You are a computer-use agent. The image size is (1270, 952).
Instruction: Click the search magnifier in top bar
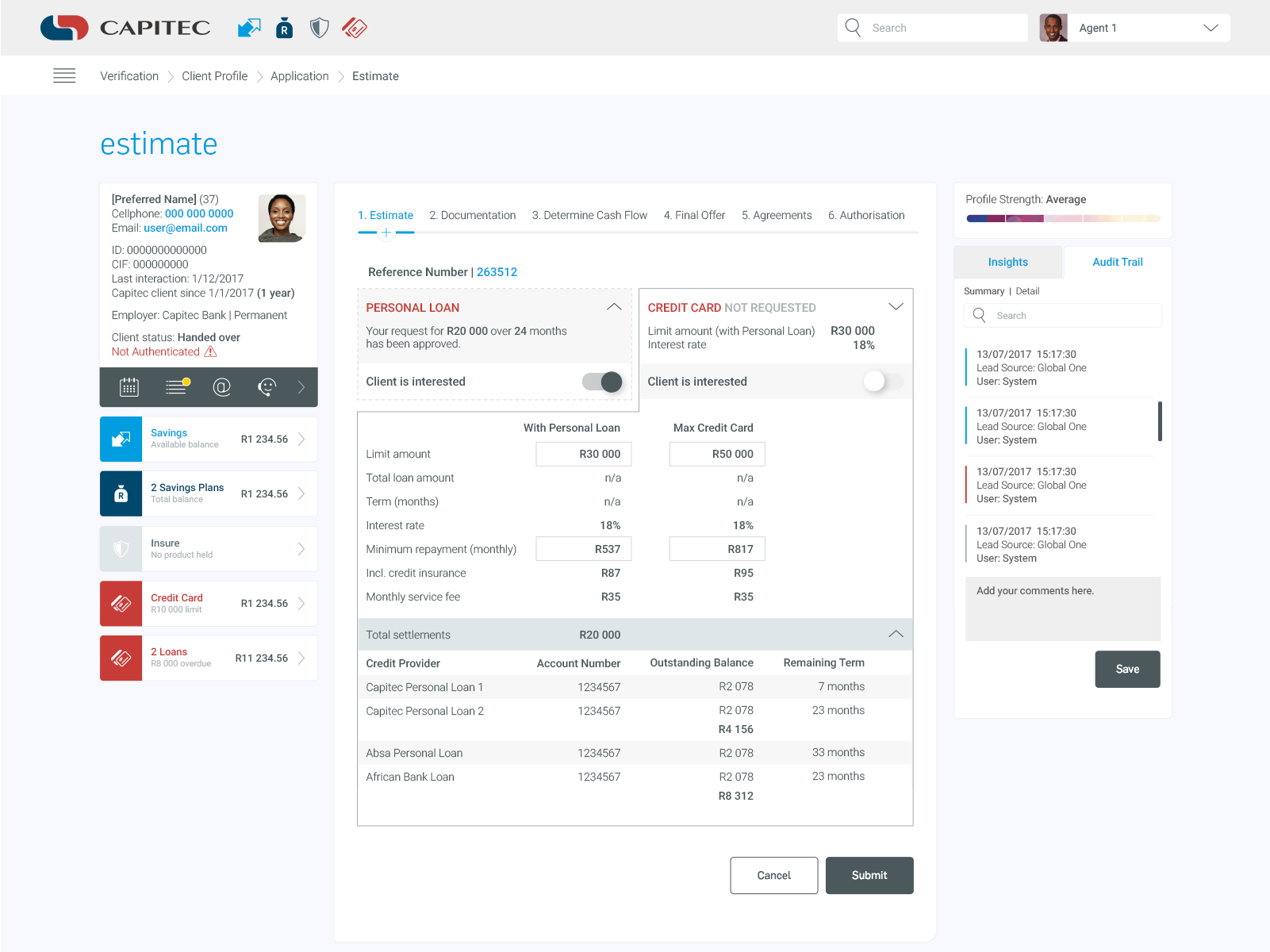click(x=853, y=28)
